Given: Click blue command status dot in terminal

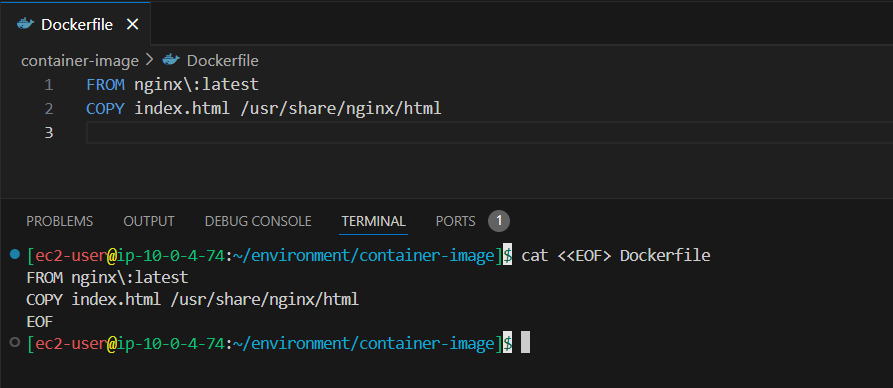Looking at the screenshot, I should pyautogui.click(x=15, y=254).
